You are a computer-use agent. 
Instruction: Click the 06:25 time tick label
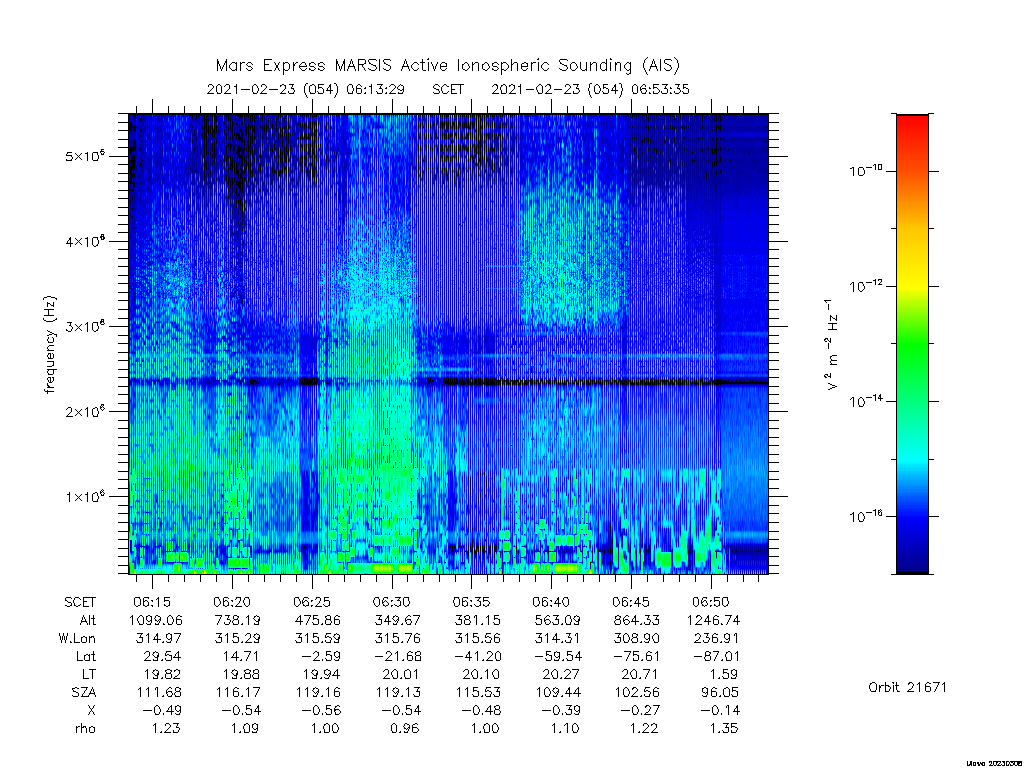[x=312, y=602]
